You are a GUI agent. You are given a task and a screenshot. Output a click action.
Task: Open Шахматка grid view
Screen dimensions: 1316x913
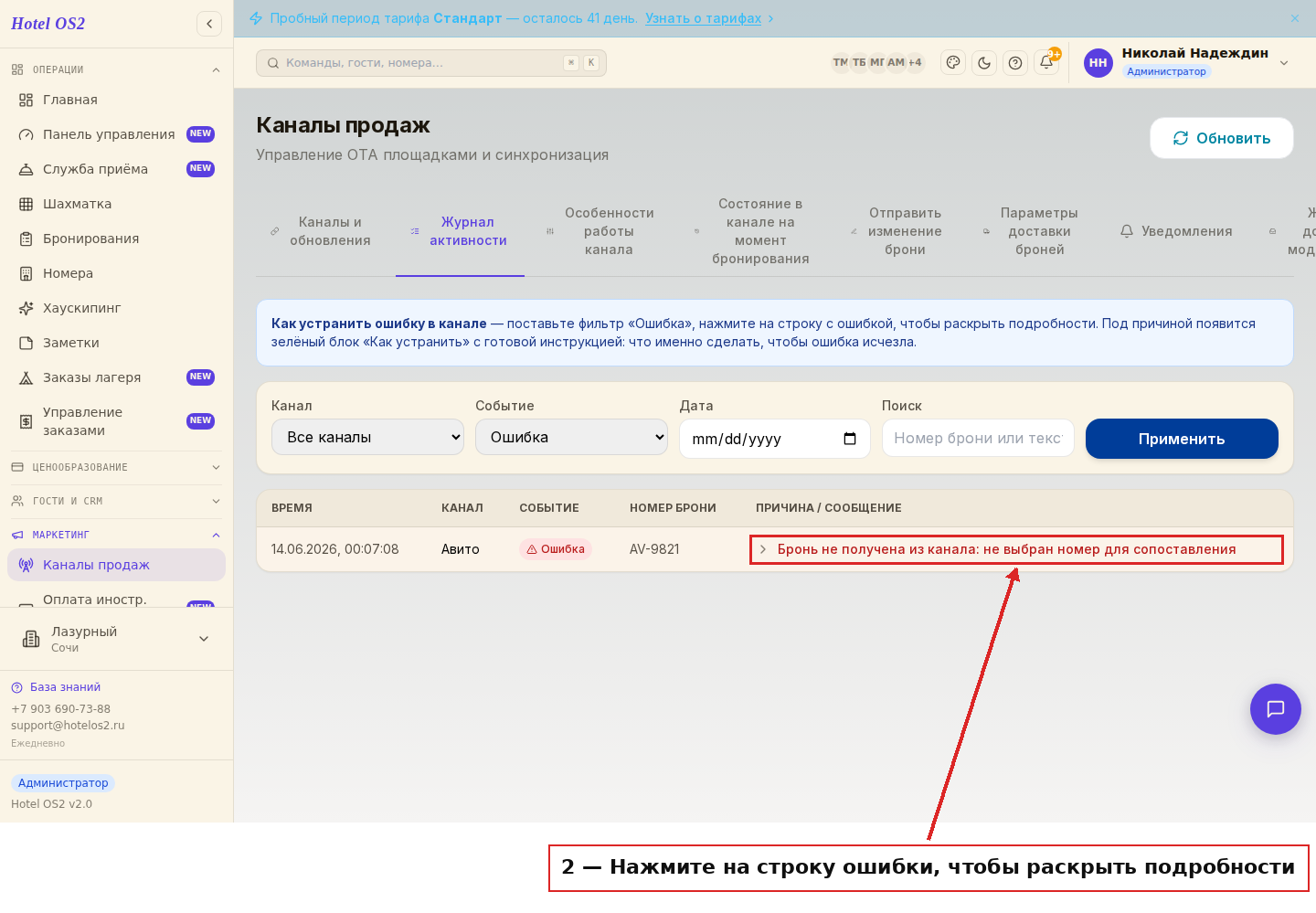pyautogui.click(x=116, y=204)
